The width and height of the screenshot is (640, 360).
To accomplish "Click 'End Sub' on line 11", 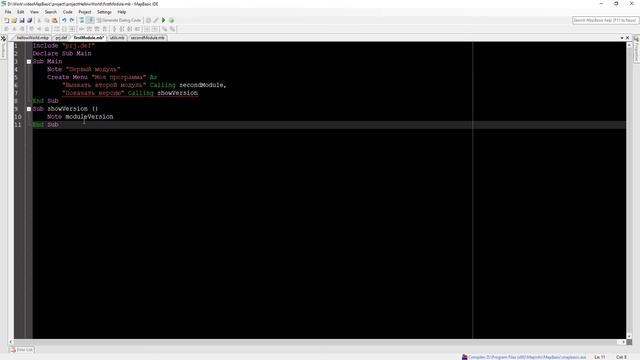I will coord(46,124).
